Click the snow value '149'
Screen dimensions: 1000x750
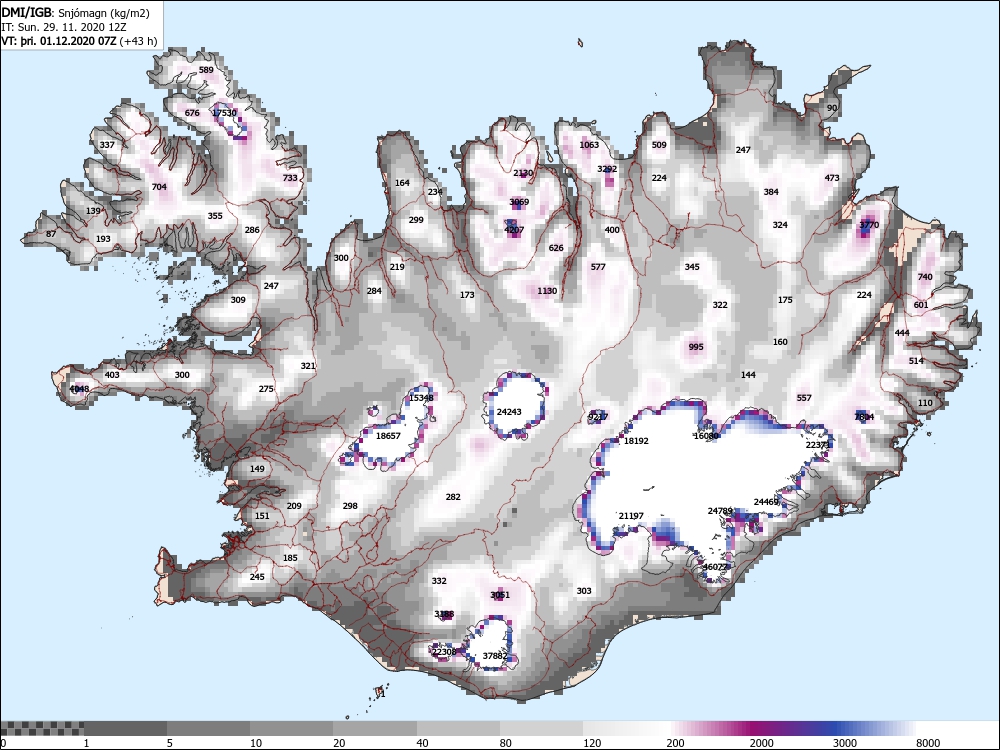[257, 469]
